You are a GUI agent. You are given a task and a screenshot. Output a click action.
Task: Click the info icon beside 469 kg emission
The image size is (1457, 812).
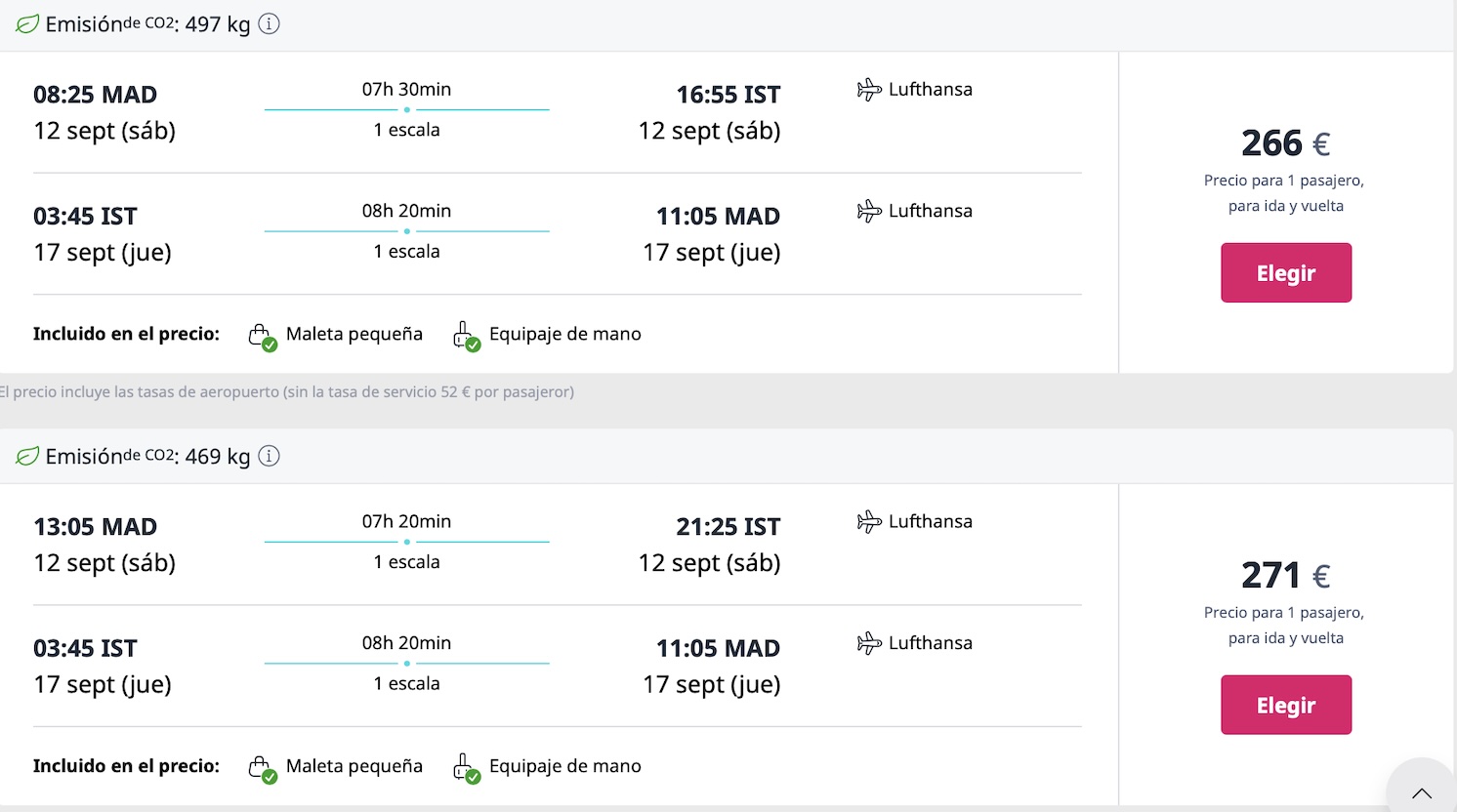tap(269, 456)
